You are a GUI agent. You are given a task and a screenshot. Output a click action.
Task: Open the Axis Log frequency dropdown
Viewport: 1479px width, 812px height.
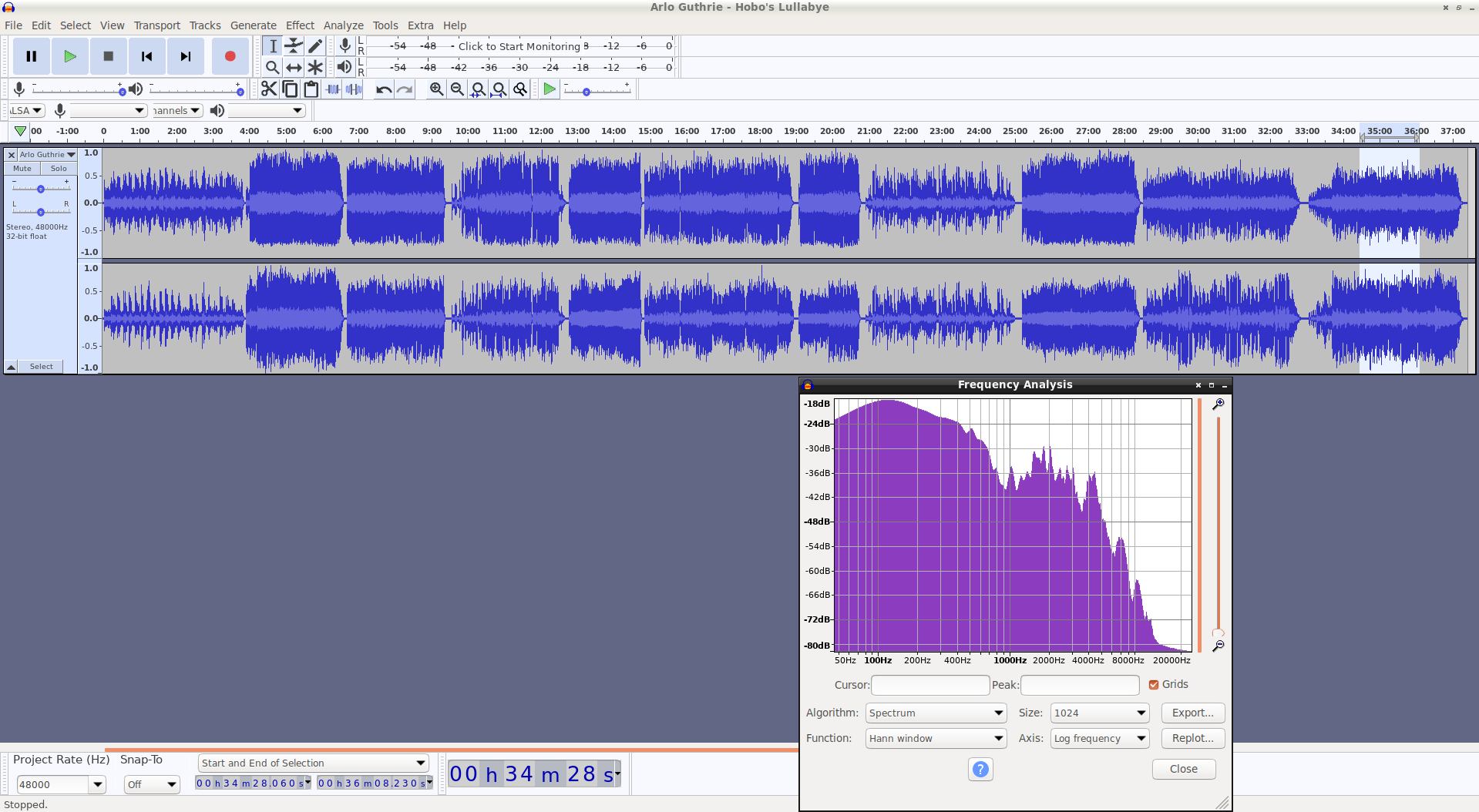pyautogui.click(x=1099, y=738)
